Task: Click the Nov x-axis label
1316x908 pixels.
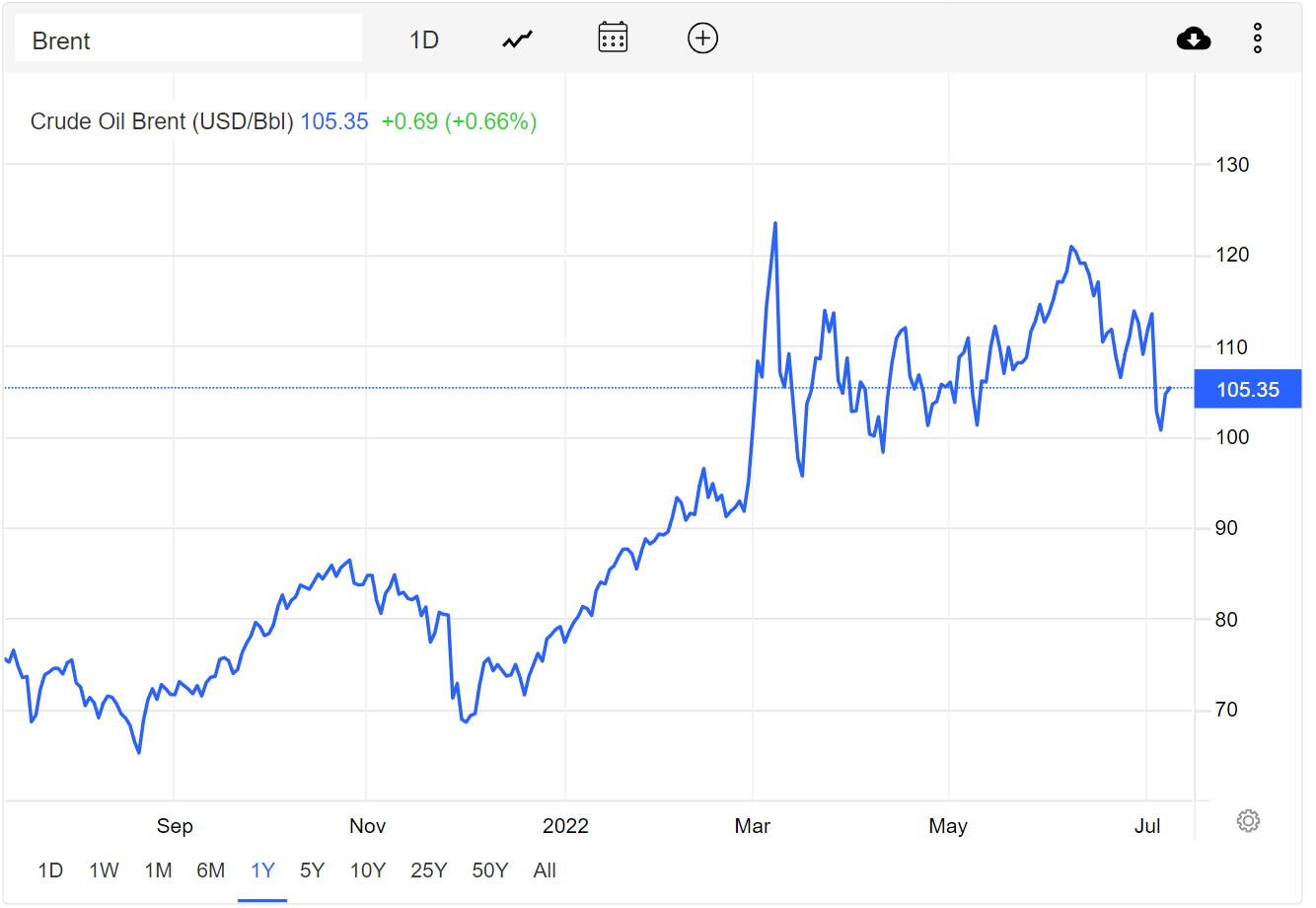Action: pyautogui.click(x=367, y=826)
